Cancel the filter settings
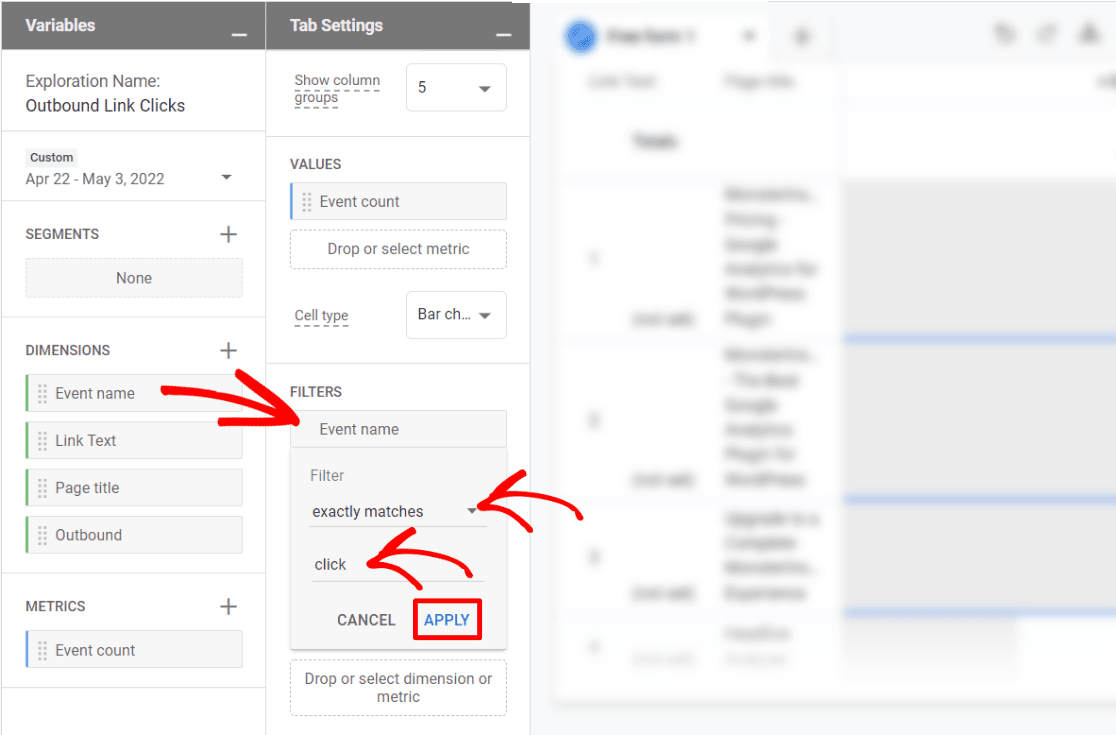Viewport: 1116px width, 735px height. [366, 620]
